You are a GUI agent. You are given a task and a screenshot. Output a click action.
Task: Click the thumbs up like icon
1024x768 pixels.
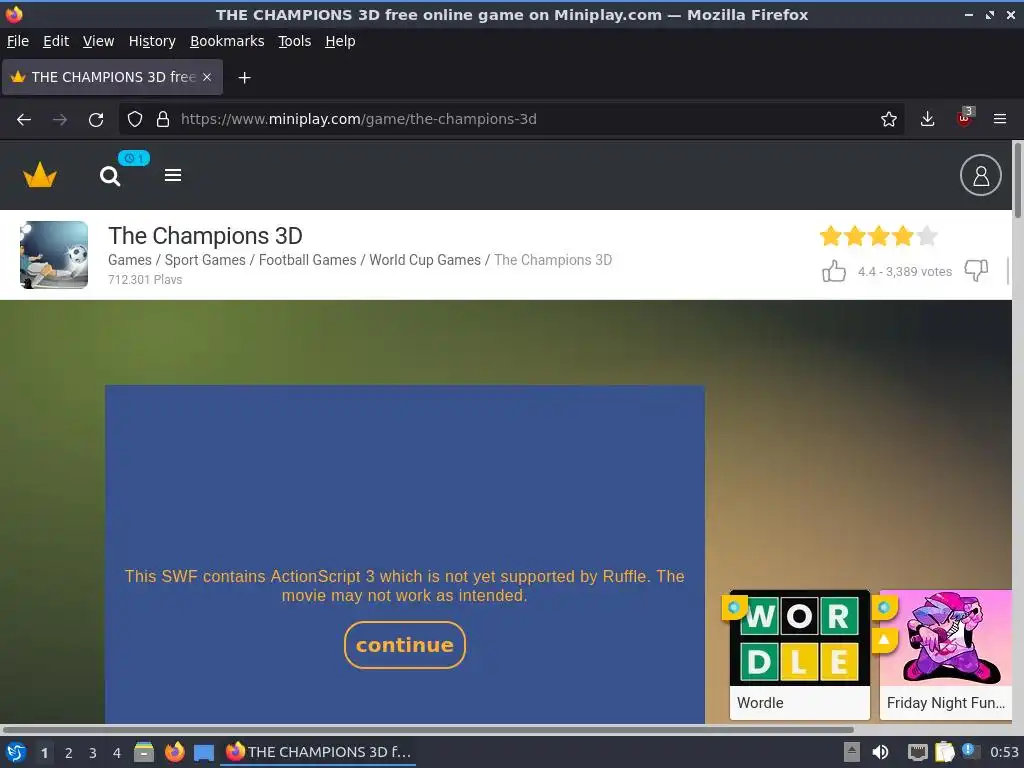834,271
